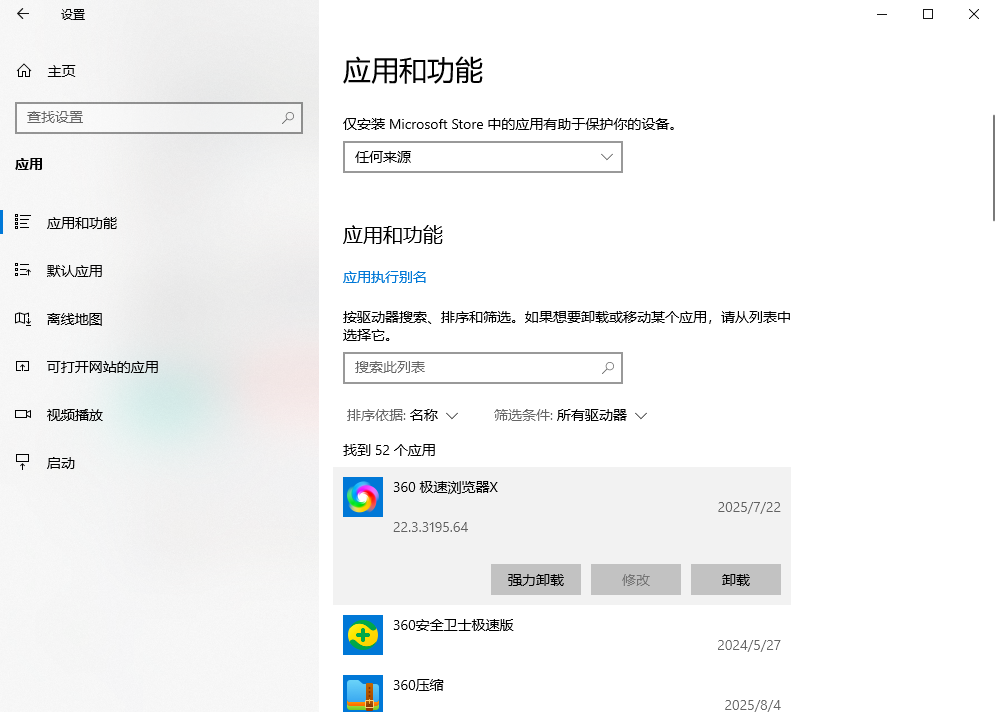996x712 pixels.
Task: Open 默认应用 in the sidebar
Action: click(75, 270)
